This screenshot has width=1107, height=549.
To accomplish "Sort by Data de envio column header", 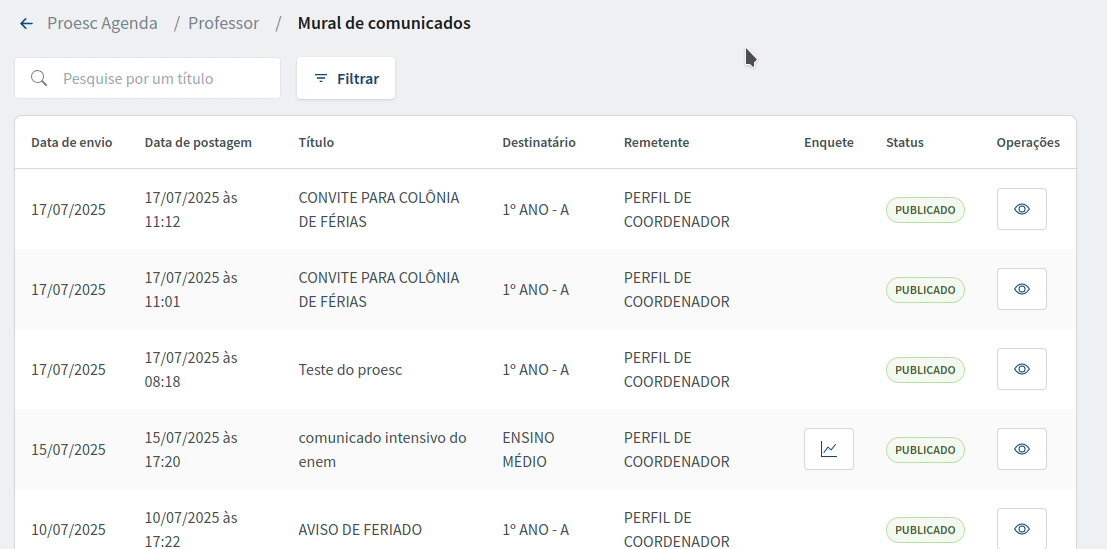I will click(x=71, y=143).
